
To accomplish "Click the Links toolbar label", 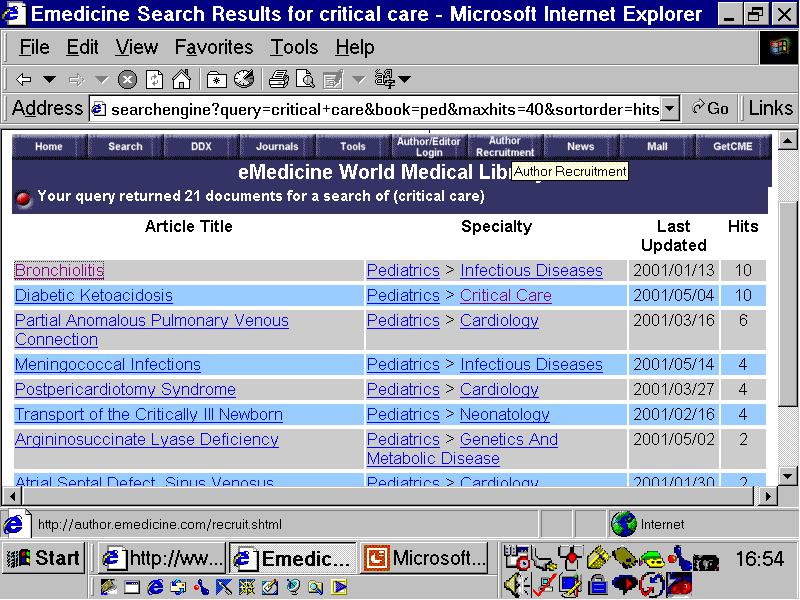I will [x=770, y=109].
